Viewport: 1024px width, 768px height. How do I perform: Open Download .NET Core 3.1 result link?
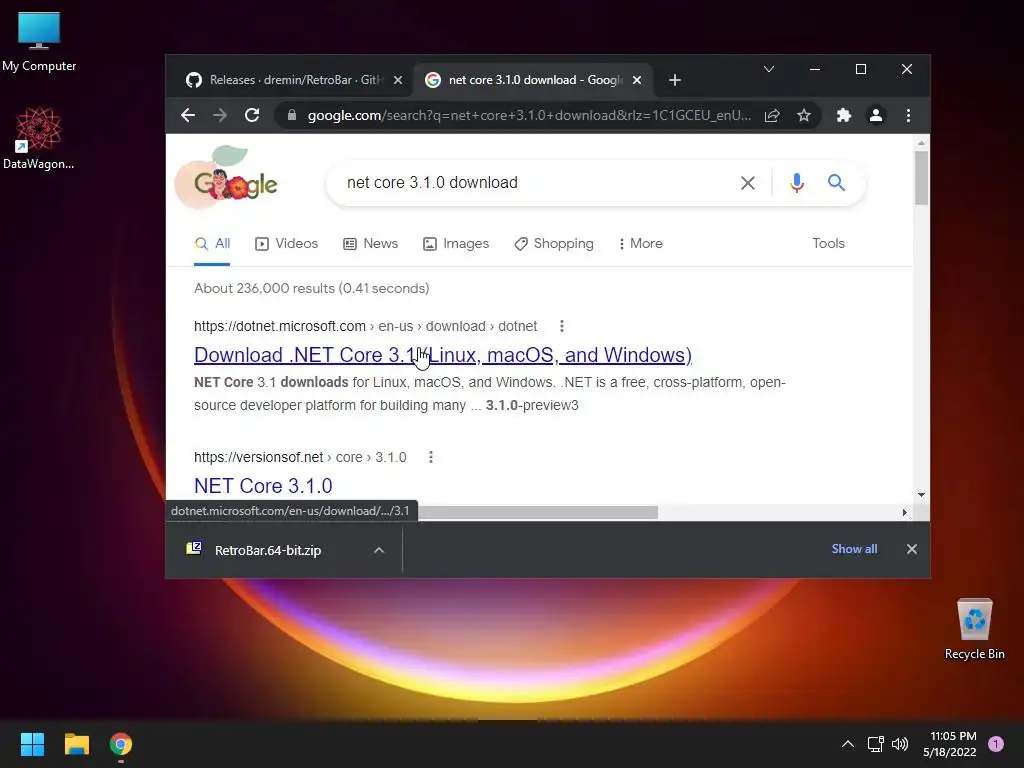[443, 355]
